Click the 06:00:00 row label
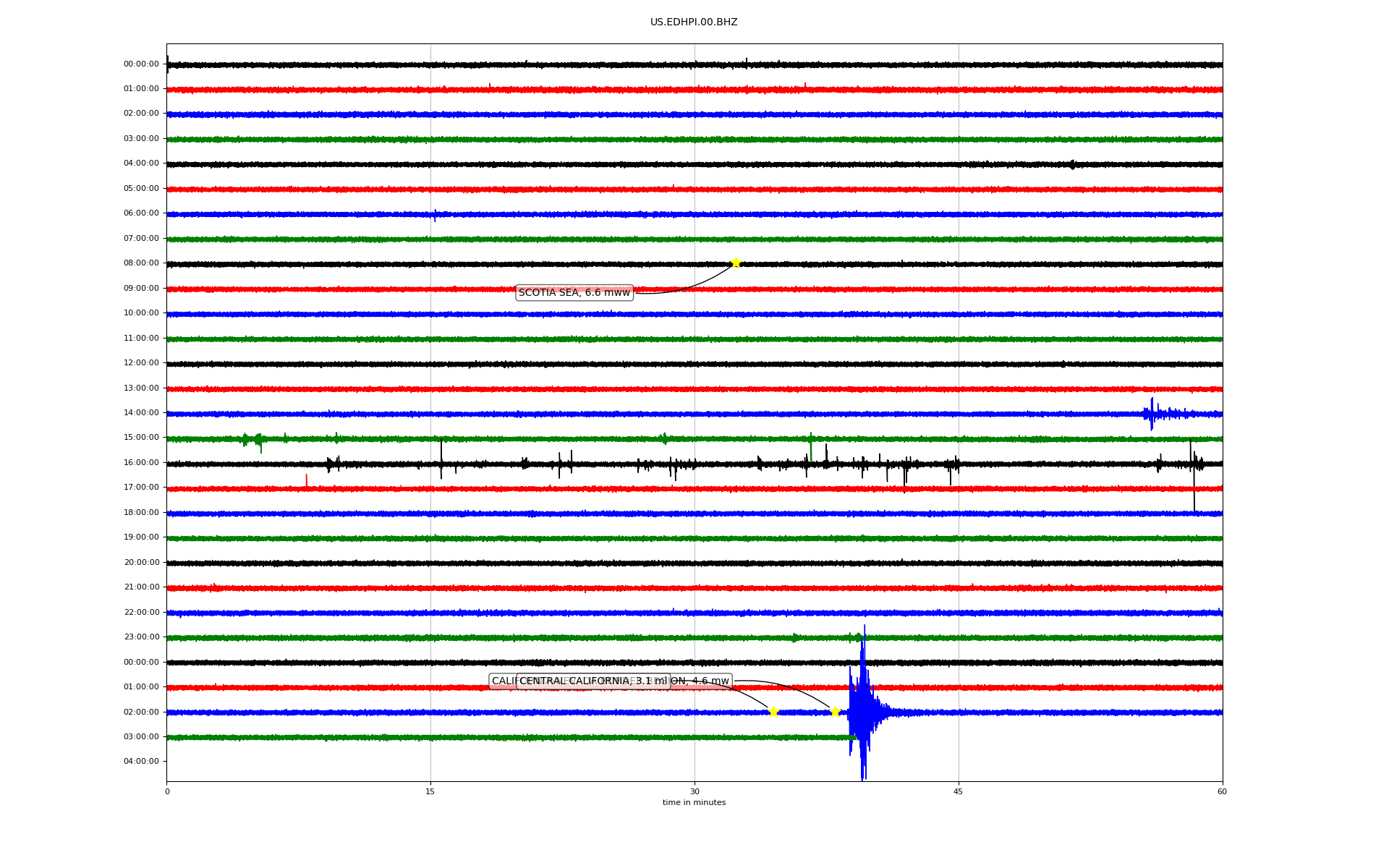The width and height of the screenshot is (1389, 868). [x=141, y=213]
